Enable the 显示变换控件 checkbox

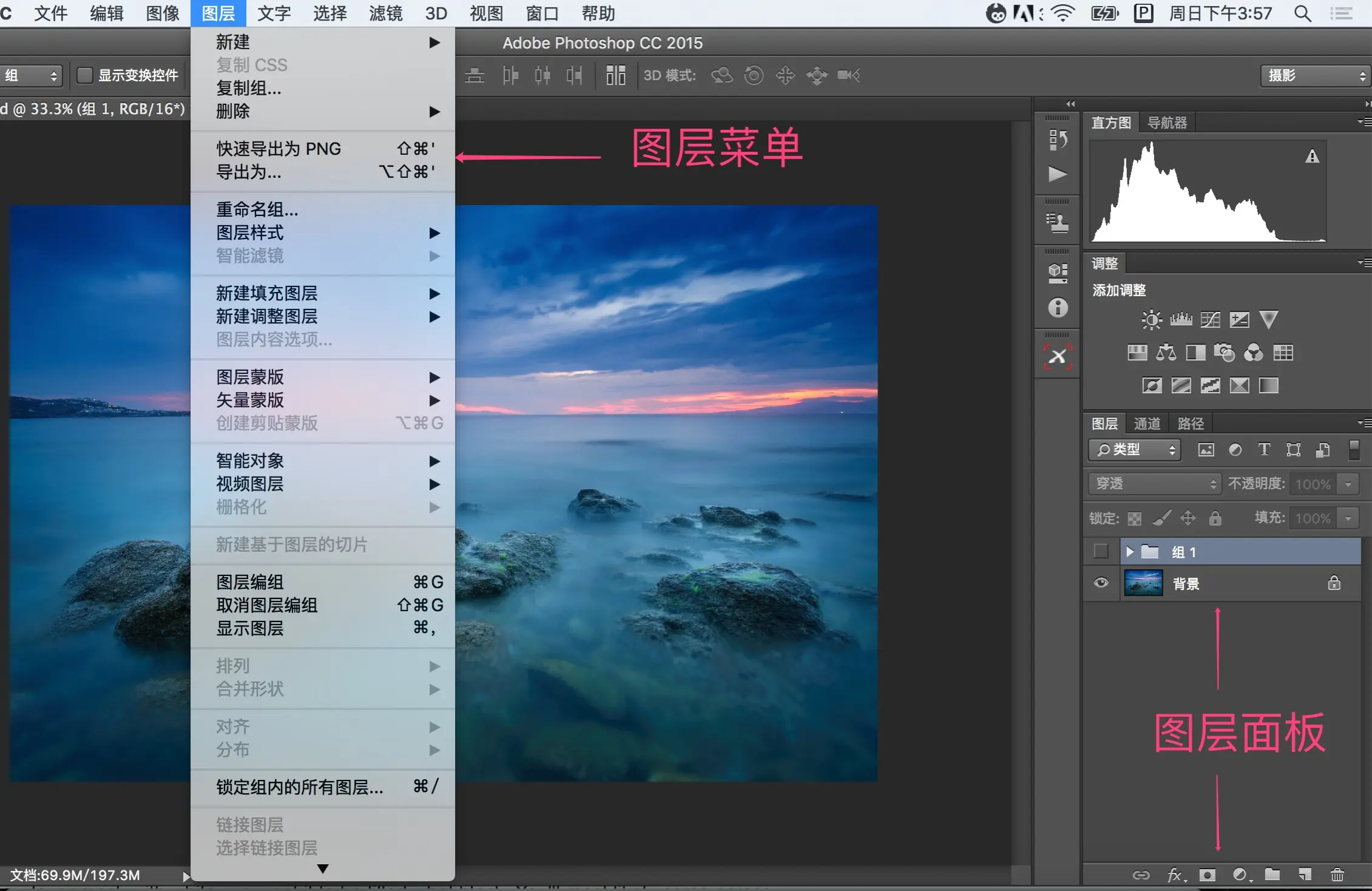(85, 75)
